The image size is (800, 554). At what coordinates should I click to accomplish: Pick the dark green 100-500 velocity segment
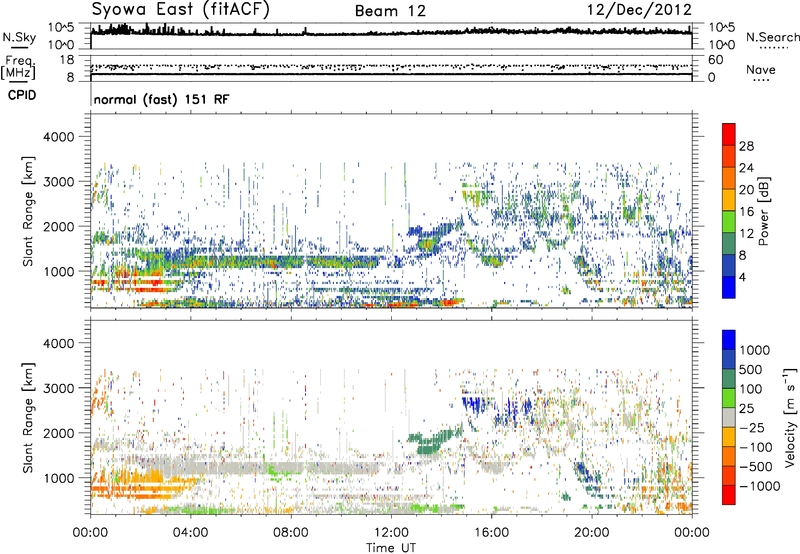pyautogui.click(x=729, y=379)
